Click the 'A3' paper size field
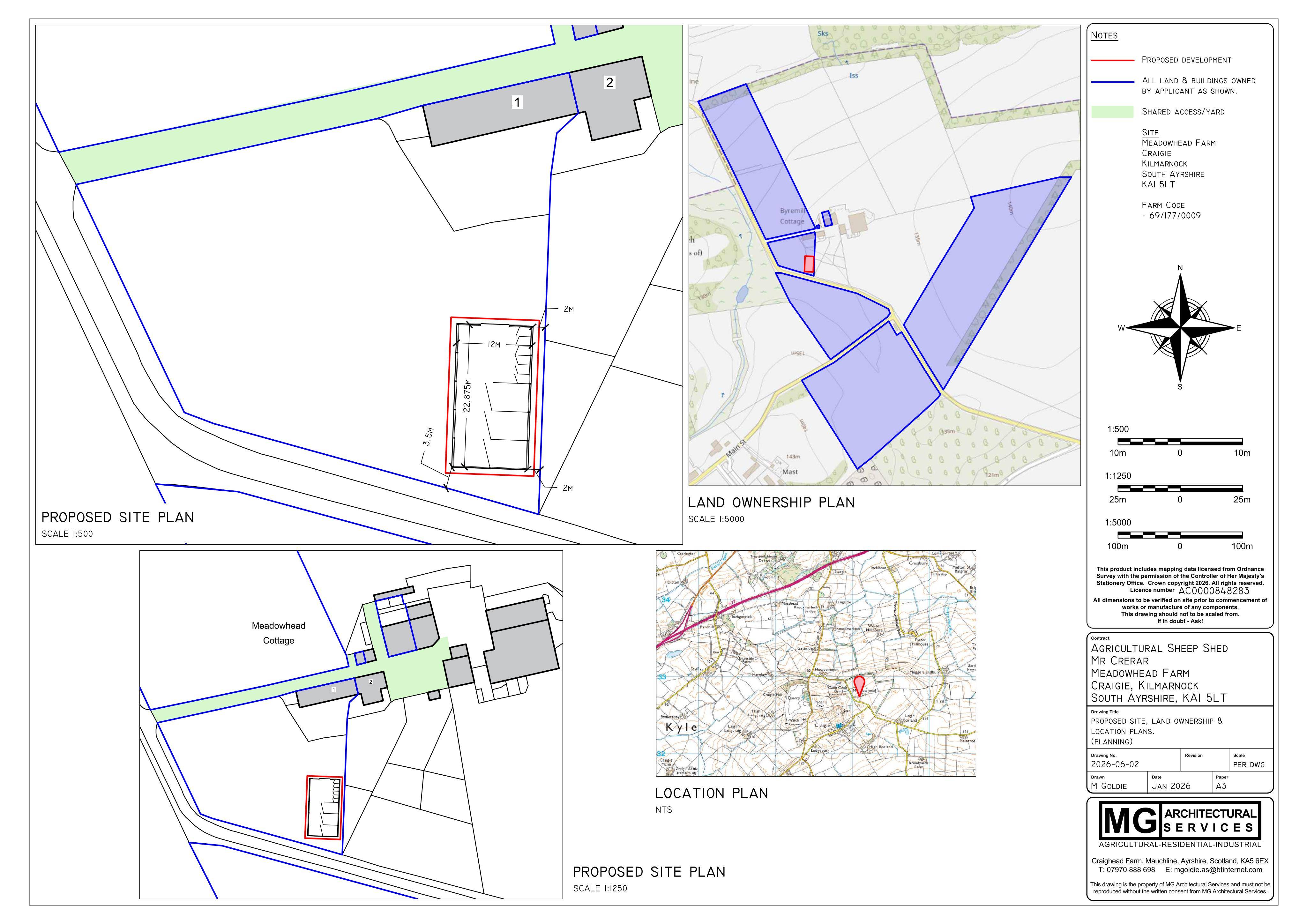The height and width of the screenshot is (924, 1307). 1221,786
